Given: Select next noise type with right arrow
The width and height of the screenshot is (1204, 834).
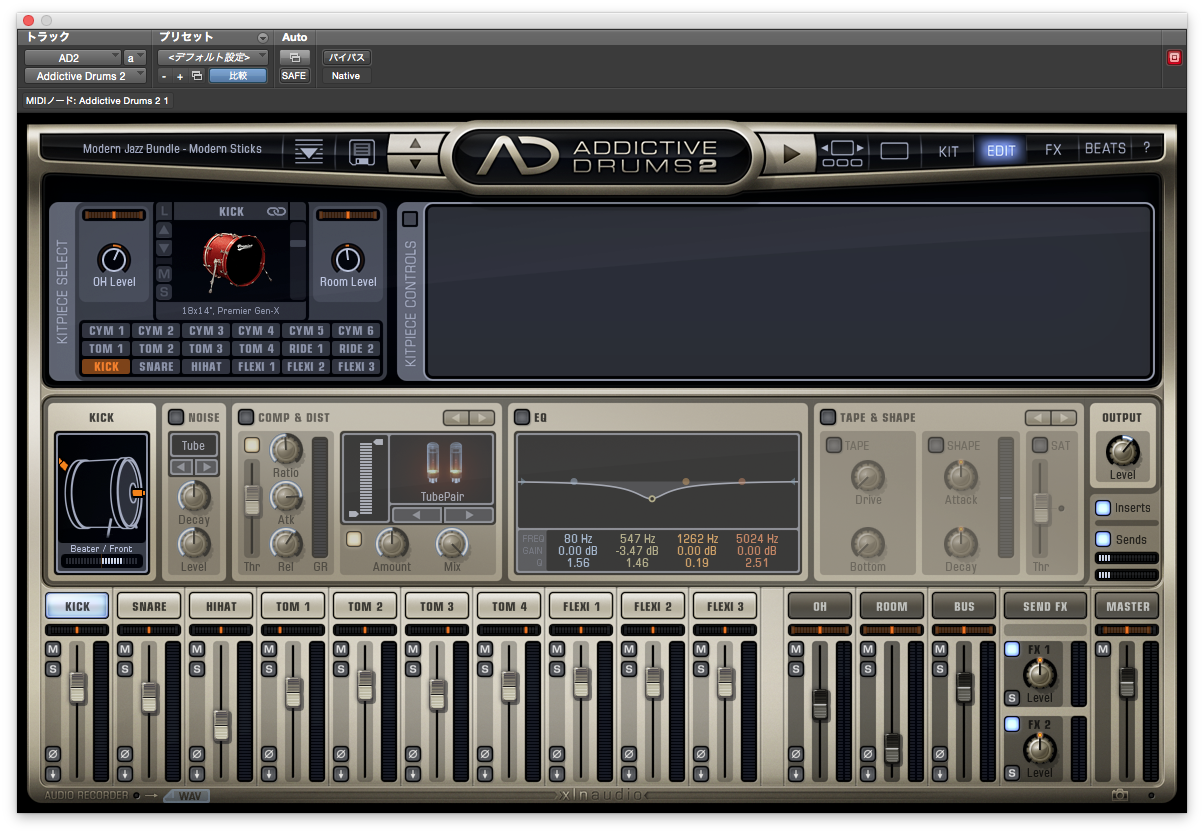Looking at the screenshot, I should tap(207, 467).
